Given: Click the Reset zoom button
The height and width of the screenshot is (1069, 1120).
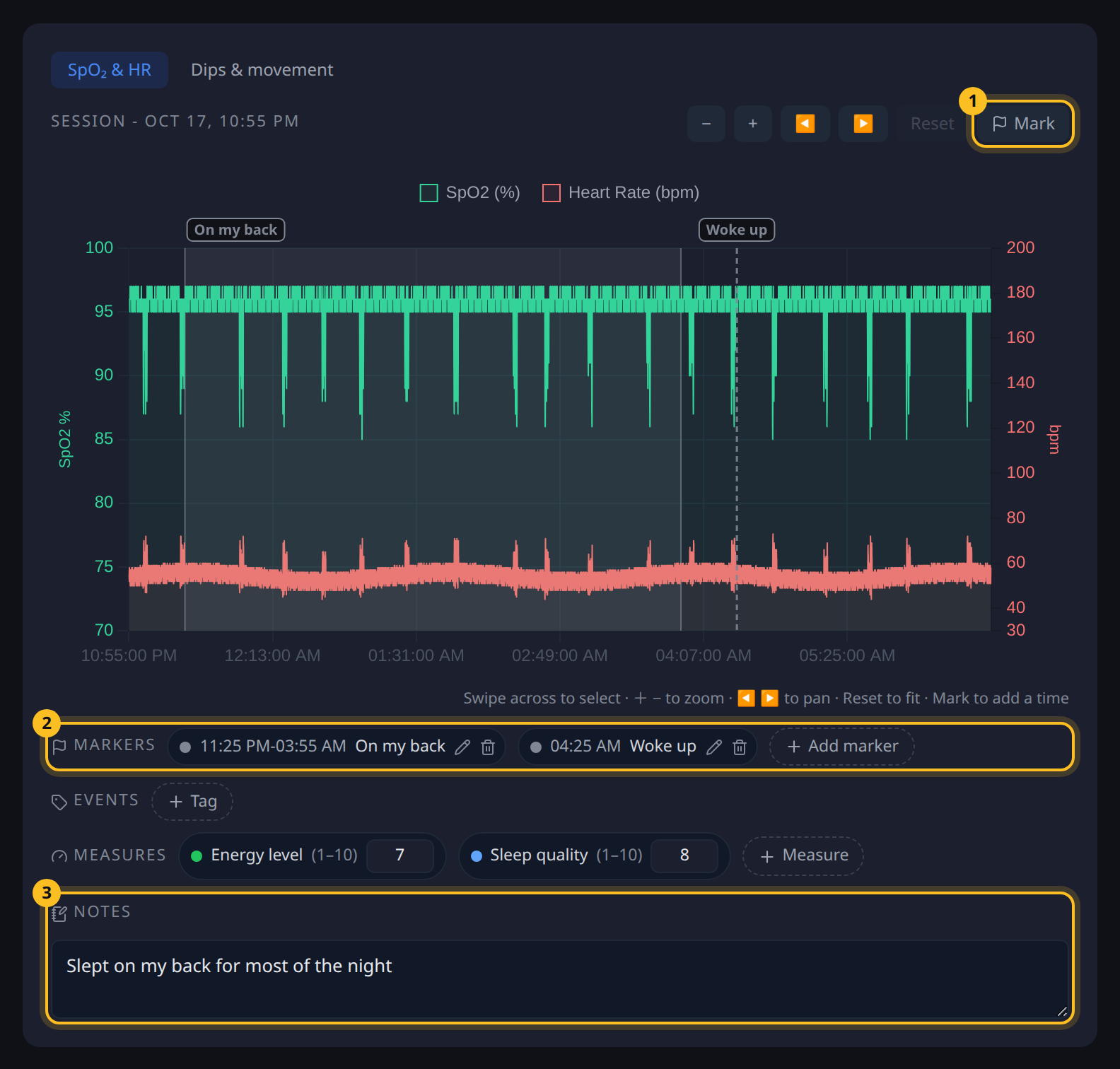Looking at the screenshot, I should pos(932,124).
